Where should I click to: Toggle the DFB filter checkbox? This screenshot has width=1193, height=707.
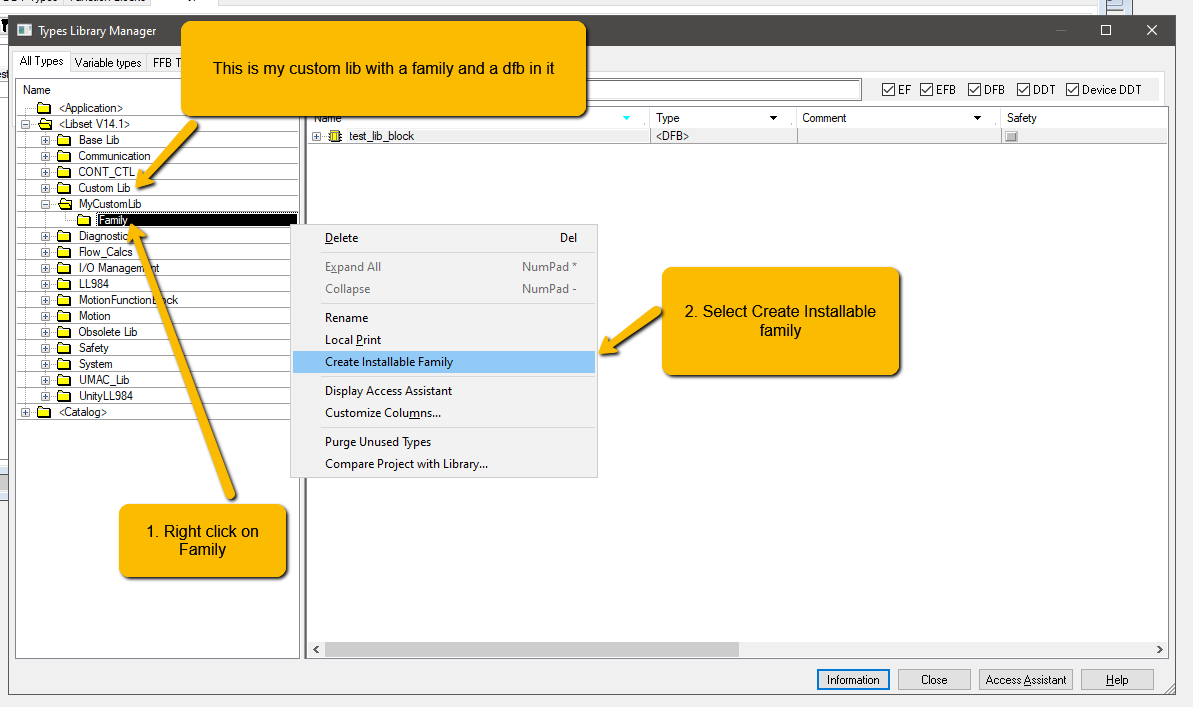(x=974, y=90)
